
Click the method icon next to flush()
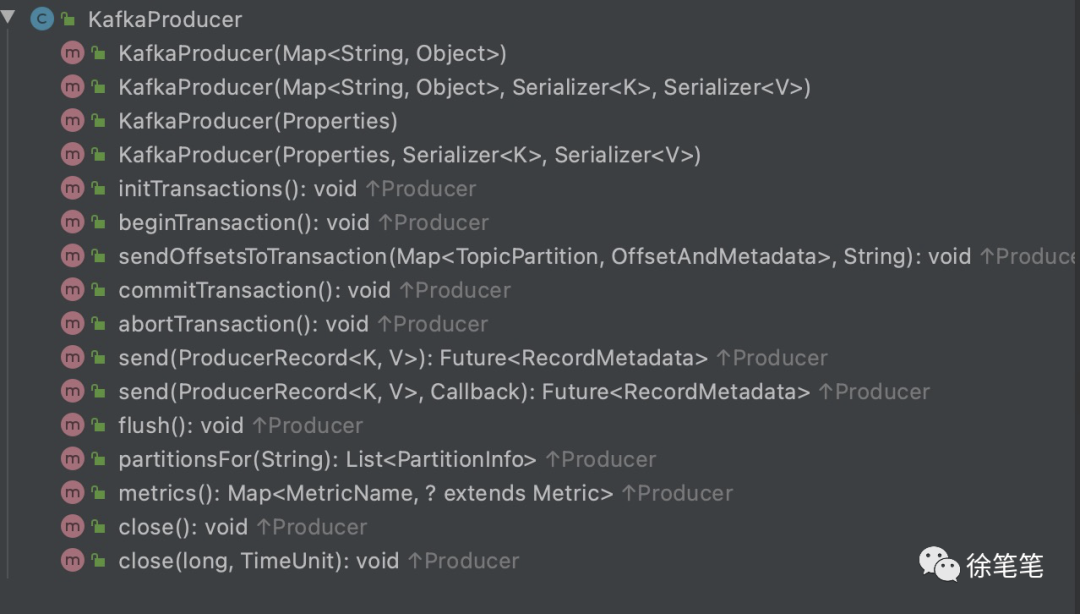pos(72,424)
